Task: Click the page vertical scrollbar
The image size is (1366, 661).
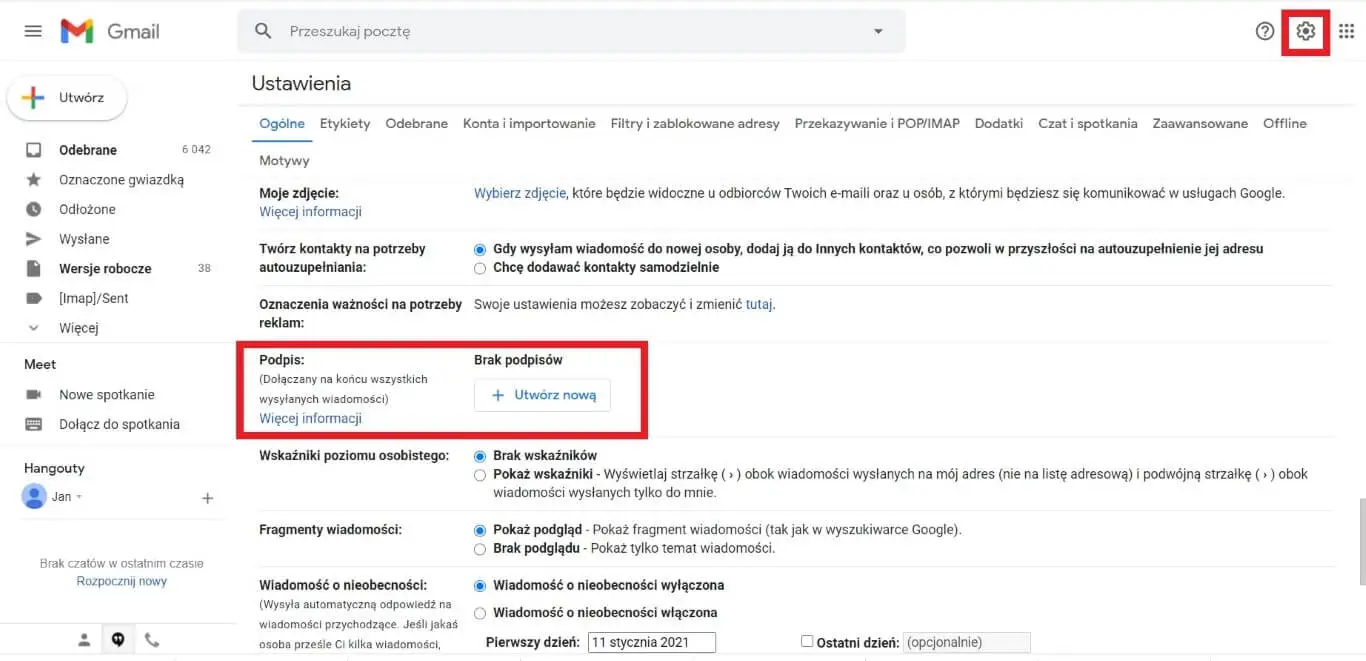Action: pos(1359,540)
